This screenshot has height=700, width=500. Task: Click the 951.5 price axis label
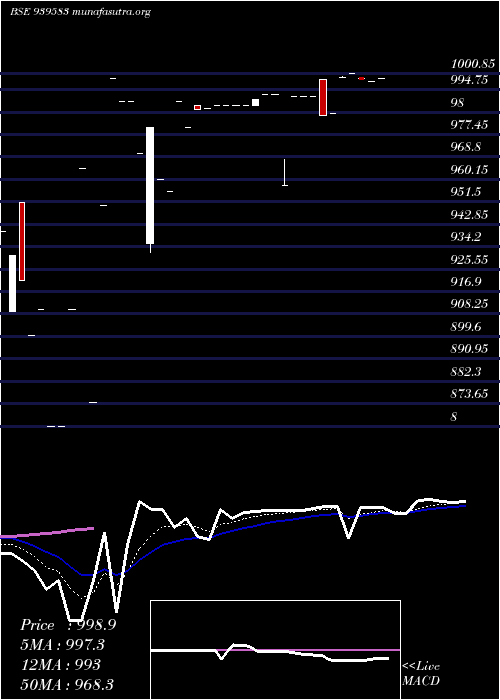click(x=466, y=192)
